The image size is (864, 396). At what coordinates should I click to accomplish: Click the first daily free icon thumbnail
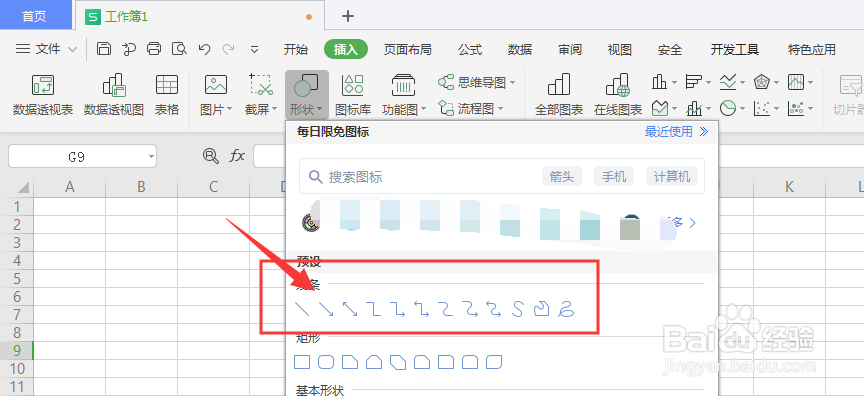[x=311, y=222]
